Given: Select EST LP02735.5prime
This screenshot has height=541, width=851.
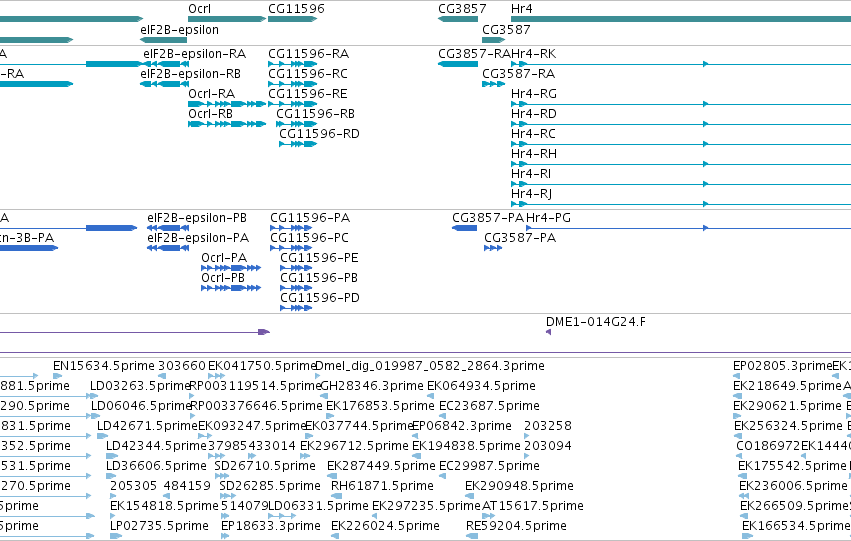Looking at the screenshot, I should [x=159, y=527].
